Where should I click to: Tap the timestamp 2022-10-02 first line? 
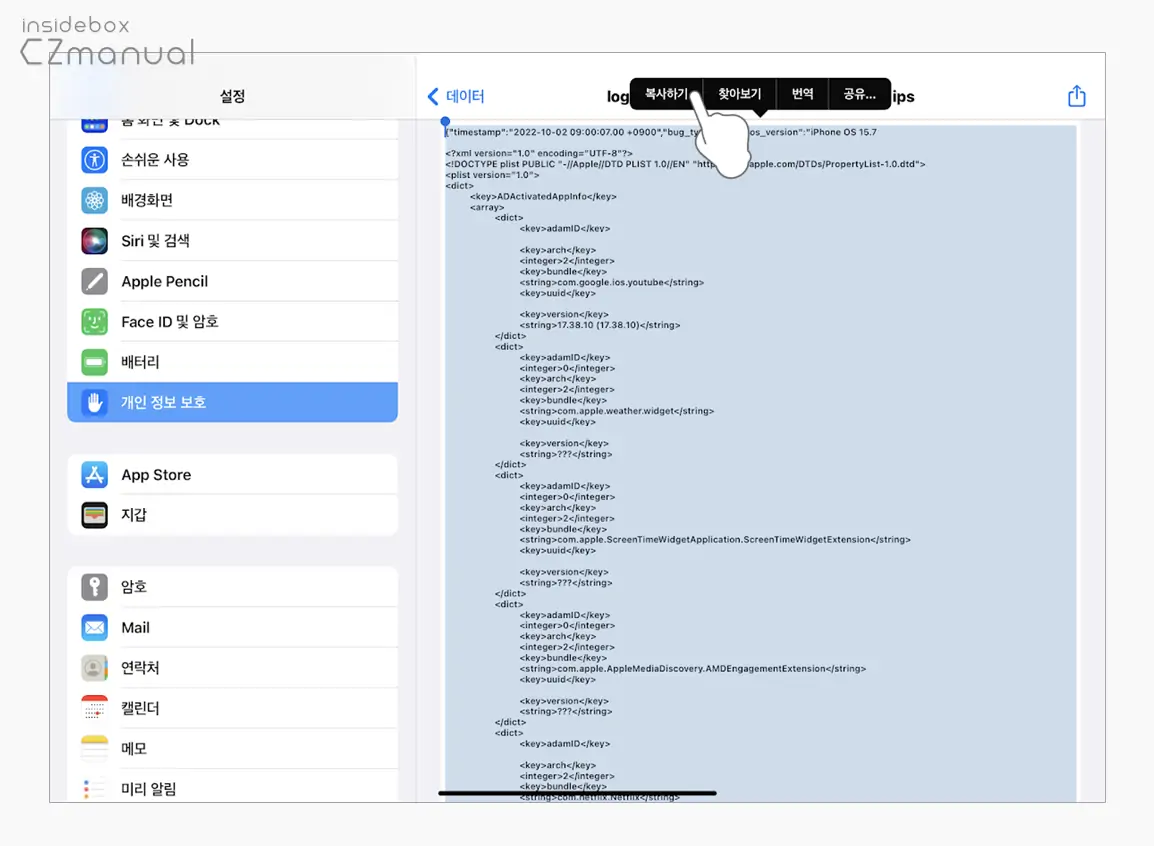661,132
